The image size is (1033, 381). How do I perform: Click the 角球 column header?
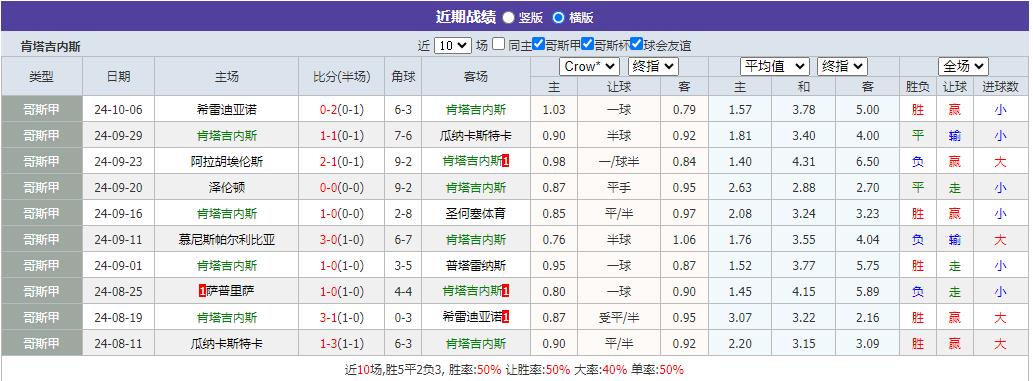(x=403, y=76)
